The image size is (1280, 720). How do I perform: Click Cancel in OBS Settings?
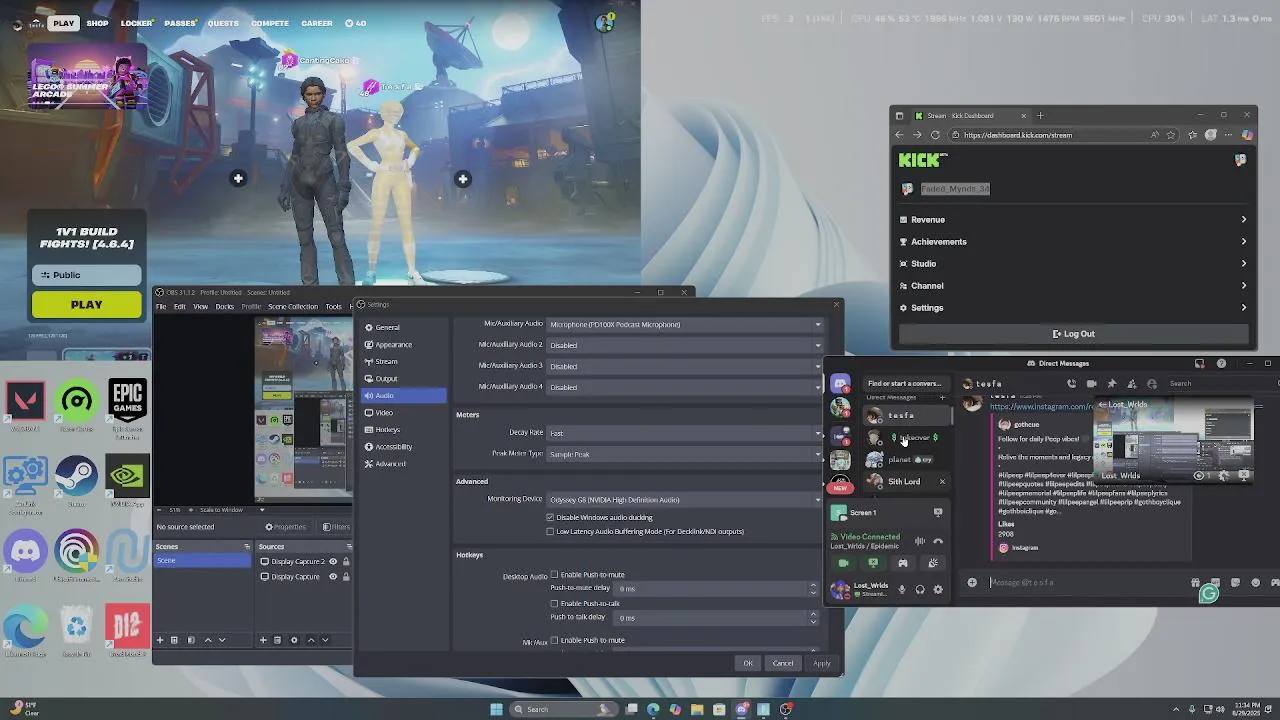click(783, 663)
